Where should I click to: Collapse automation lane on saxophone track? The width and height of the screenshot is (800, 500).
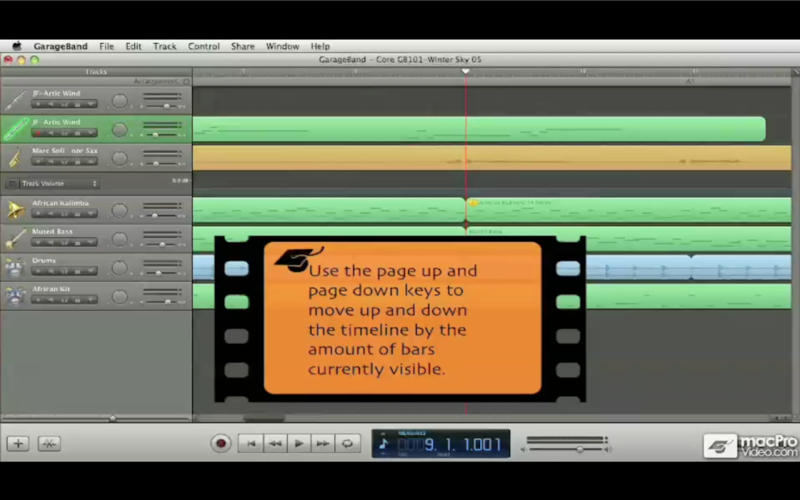coord(90,162)
